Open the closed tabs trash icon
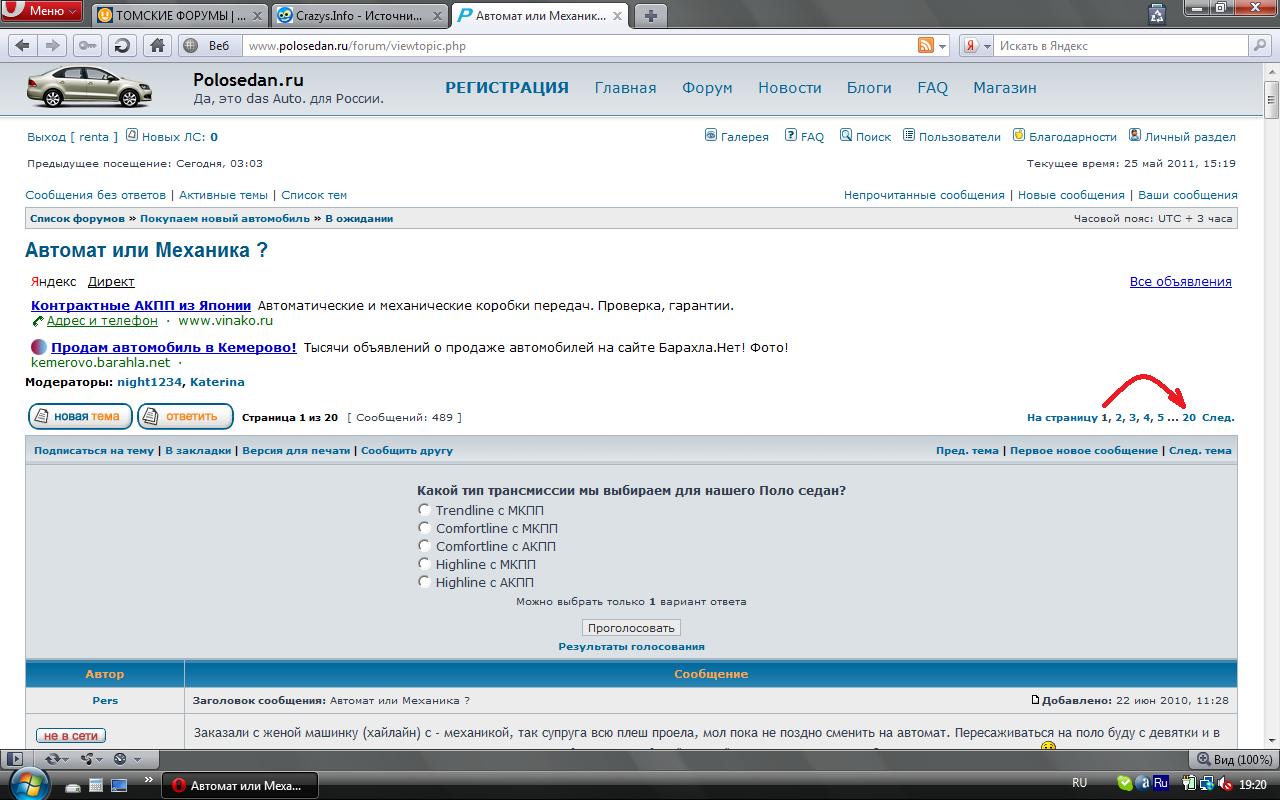The image size is (1280, 800). click(1157, 14)
